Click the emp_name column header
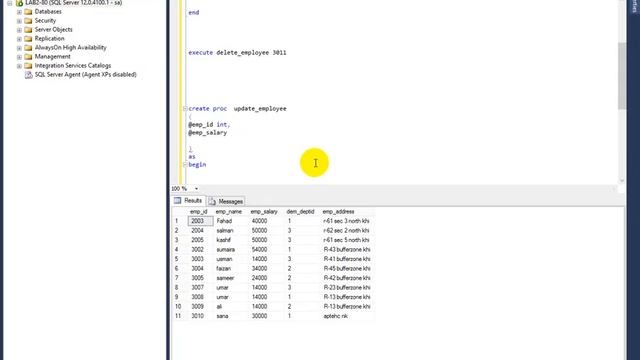This screenshot has height=360, width=640. tap(230, 211)
